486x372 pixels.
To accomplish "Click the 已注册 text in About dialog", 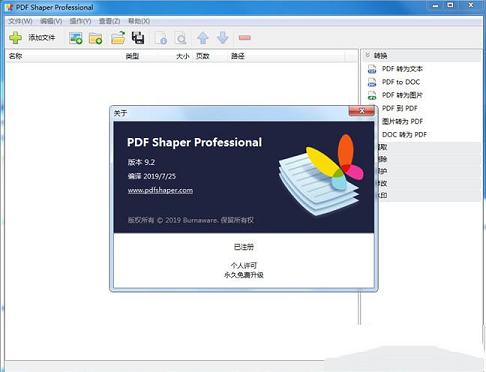I will coord(244,247).
